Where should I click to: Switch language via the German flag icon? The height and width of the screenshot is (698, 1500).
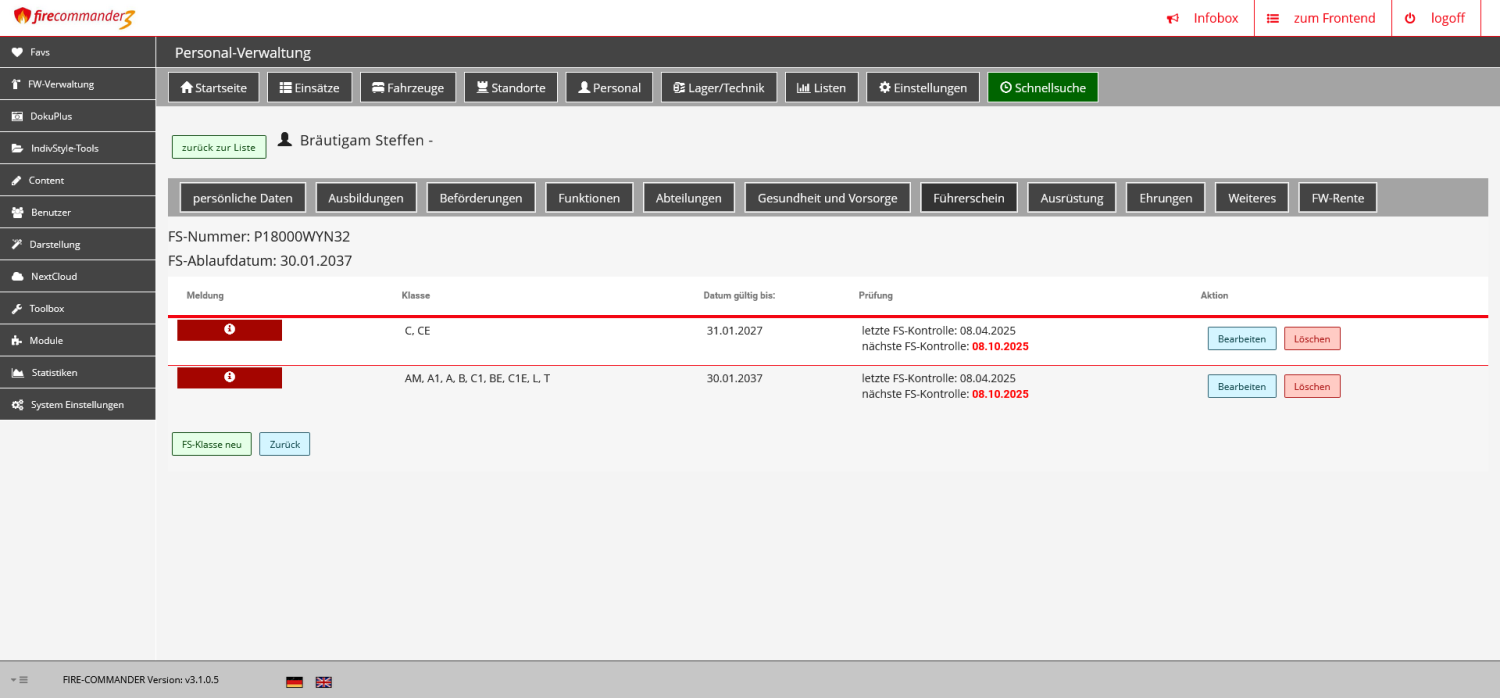pyautogui.click(x=294, y=682)
